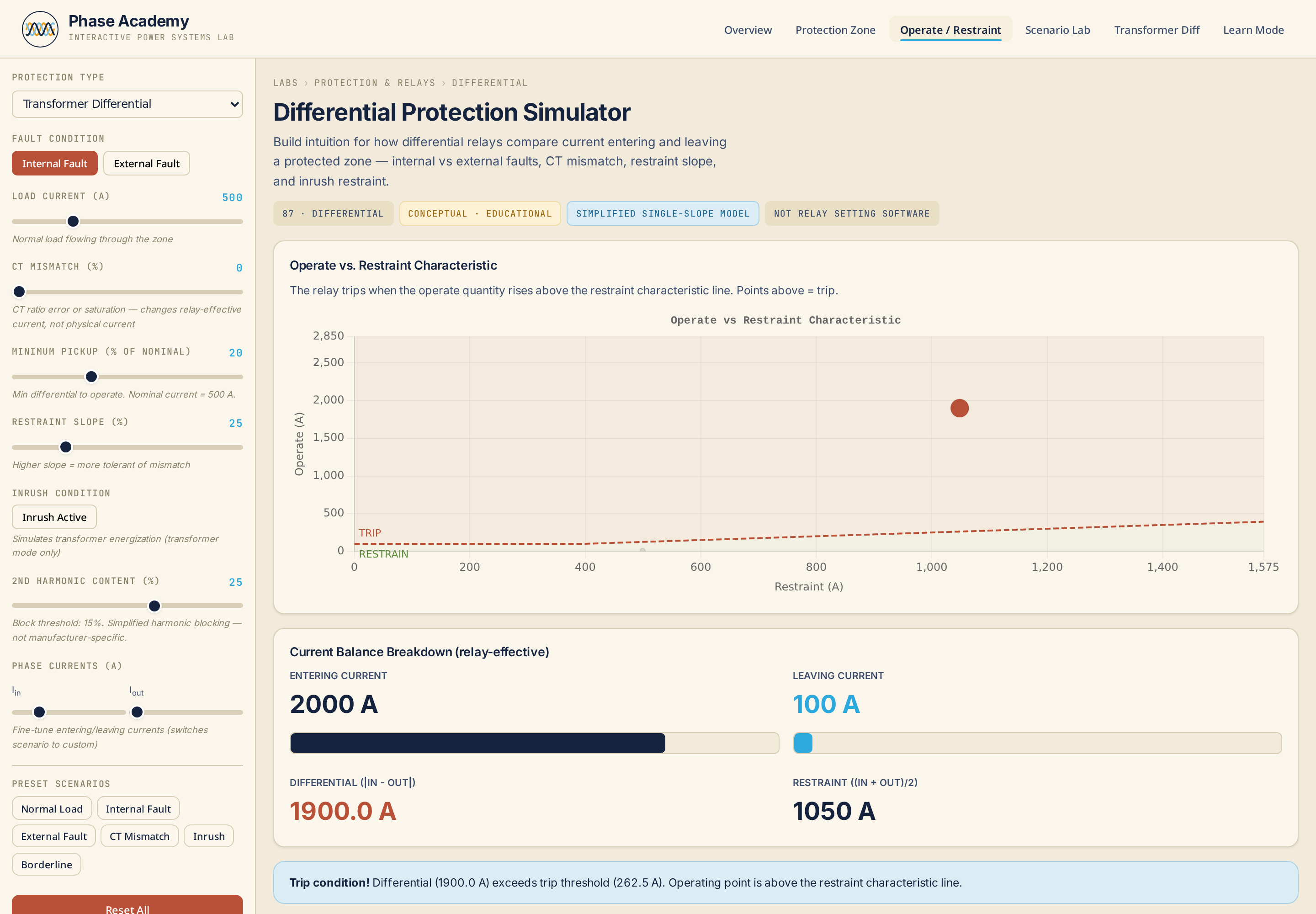
Task: Apply the Inrush preset
Action: coord(208,836)
